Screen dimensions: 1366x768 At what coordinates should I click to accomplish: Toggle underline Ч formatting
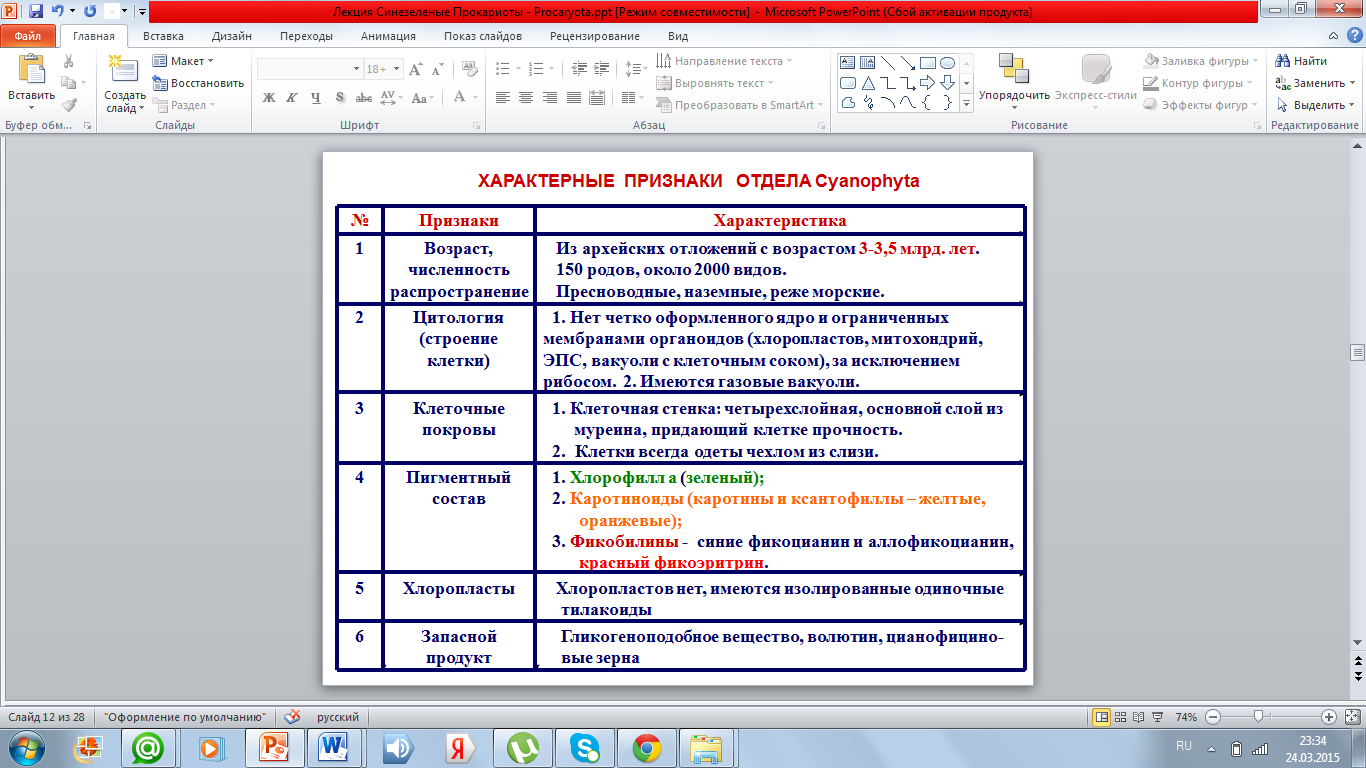[316, 97]
